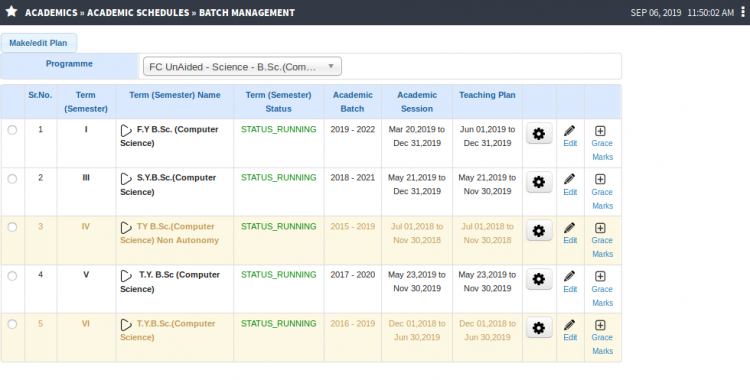Open gear settings for F.Y B.Sc. row
This screenshot has width=750, height=380.
539,134
